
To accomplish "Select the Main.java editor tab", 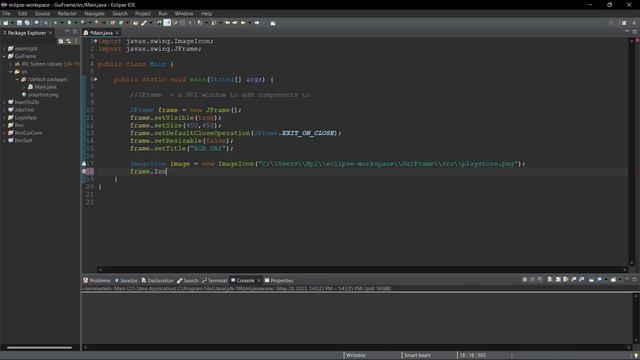I will click(101, 33).
